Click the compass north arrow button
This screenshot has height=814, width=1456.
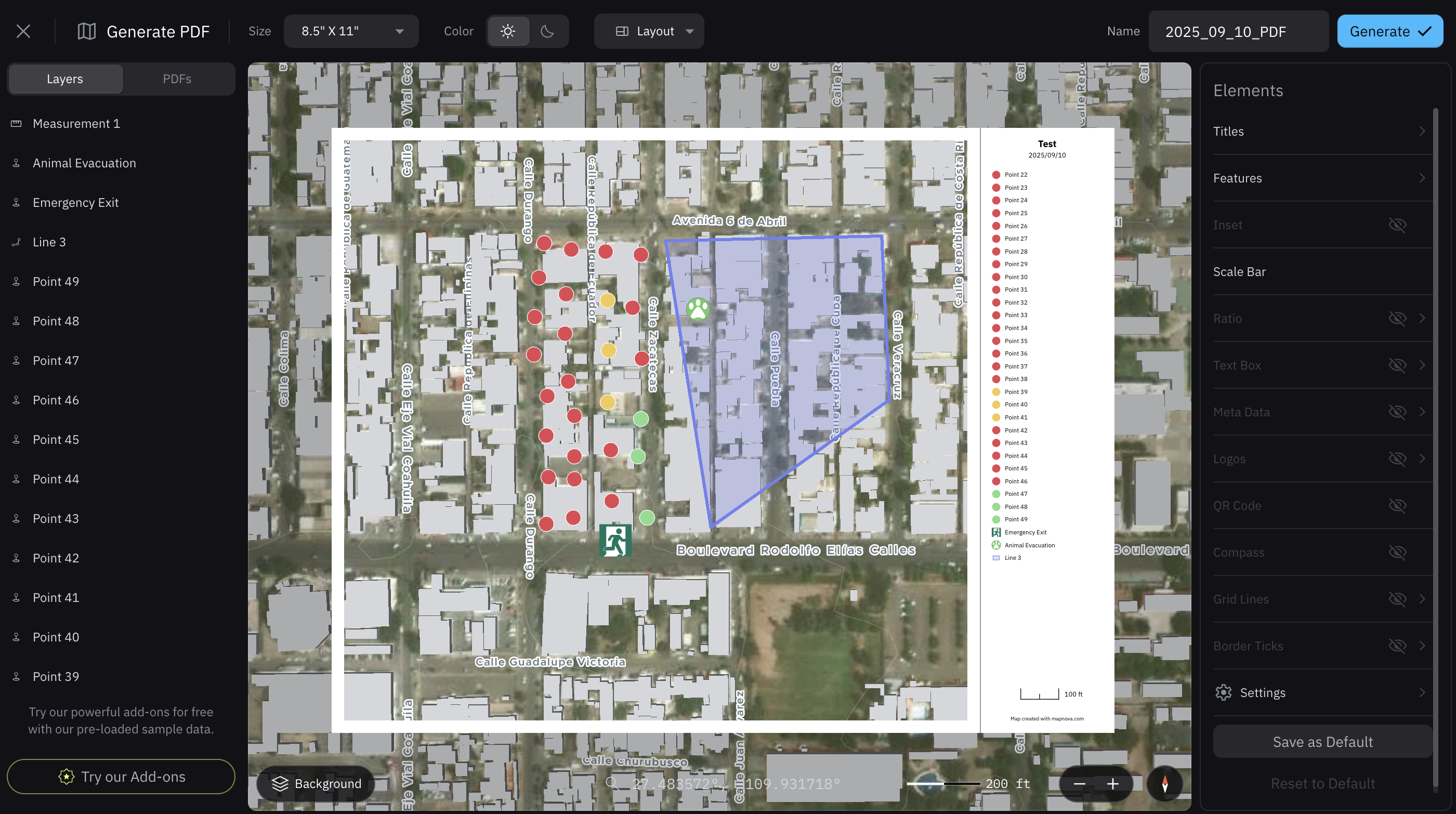tap(1164, 783)
